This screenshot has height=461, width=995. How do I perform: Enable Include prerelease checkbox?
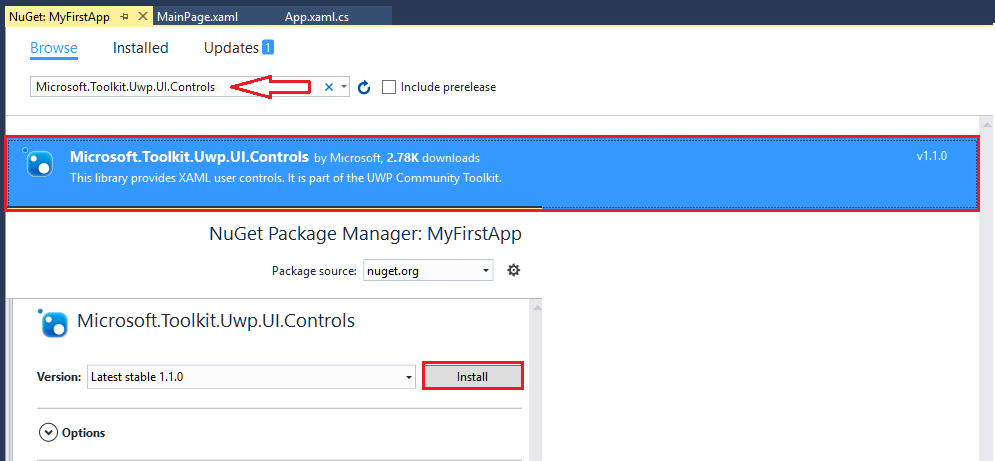pyautogui.click(x=389, y=87)
